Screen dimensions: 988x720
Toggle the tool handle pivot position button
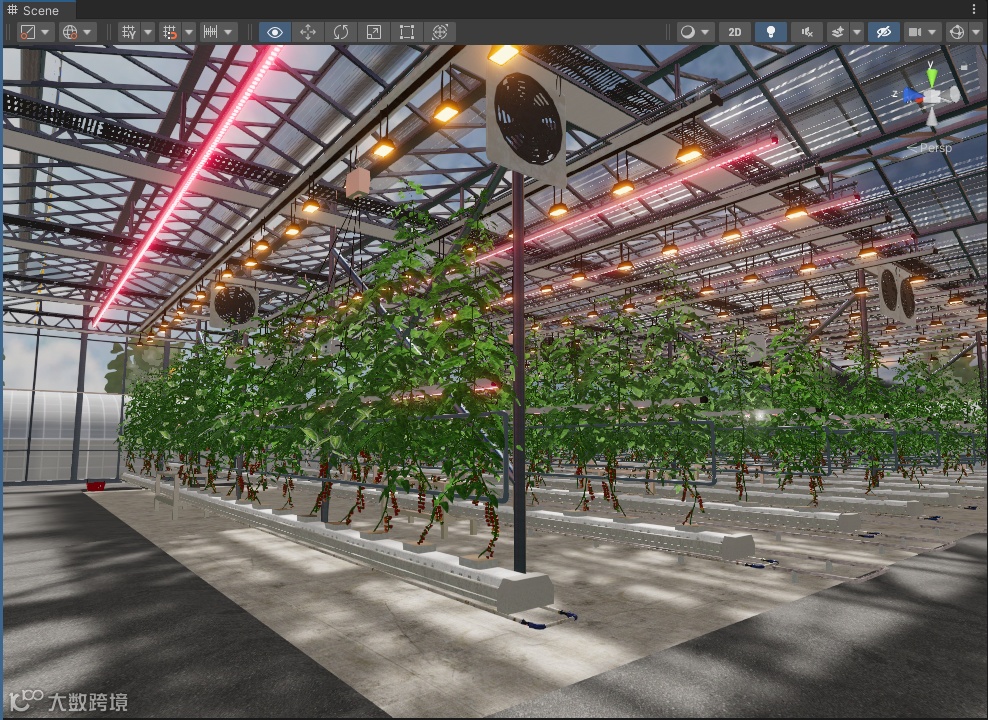pos(28,32)
